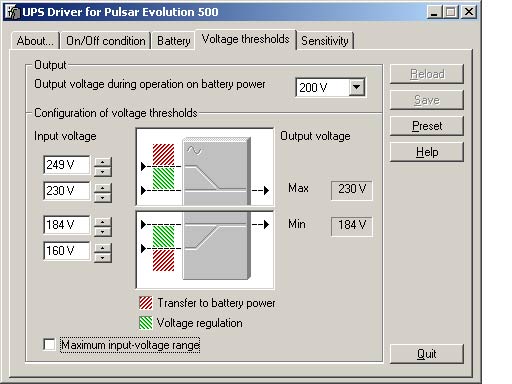
Task: Open the 200 V output voltage dropdown
Action: (357, 87)
